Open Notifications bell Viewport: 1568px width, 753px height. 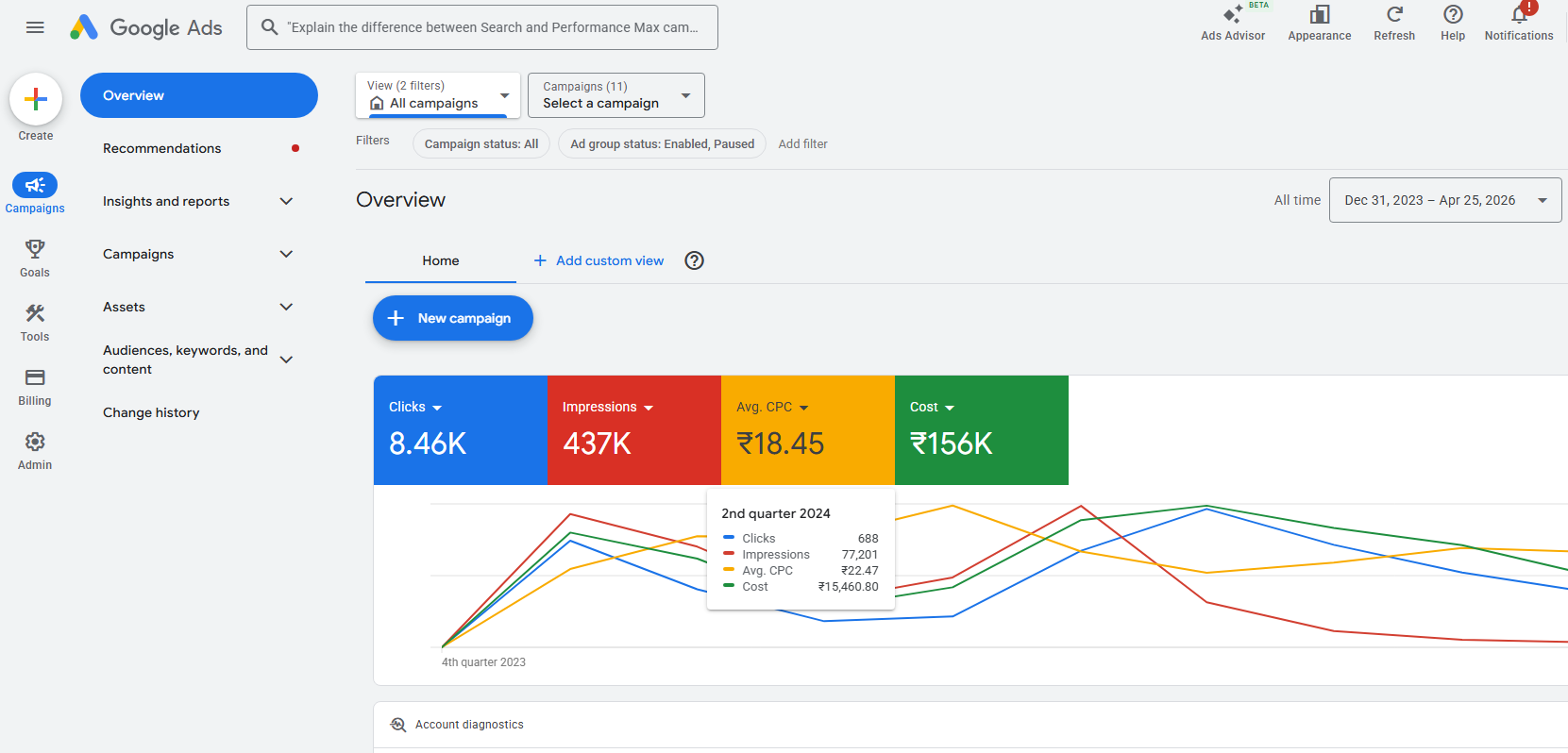pyautogui.click(x=1519, y=24)
